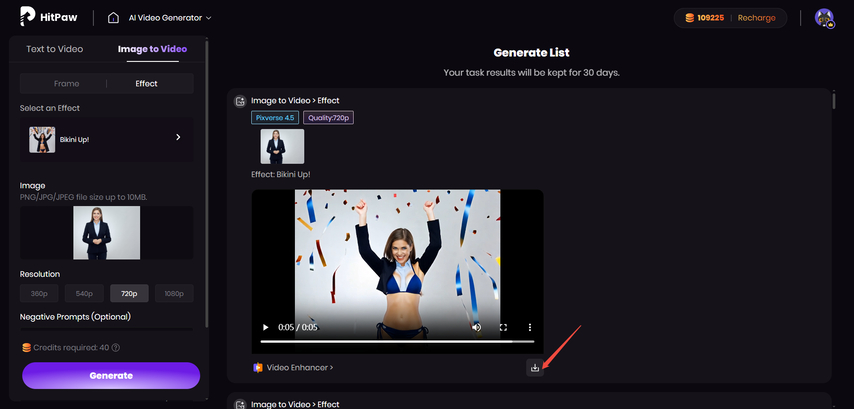The width and height of the screenshot is (854, 409).
Task: Choose the Effect mode
Action: pyautogui.click(x=147, y=83)
